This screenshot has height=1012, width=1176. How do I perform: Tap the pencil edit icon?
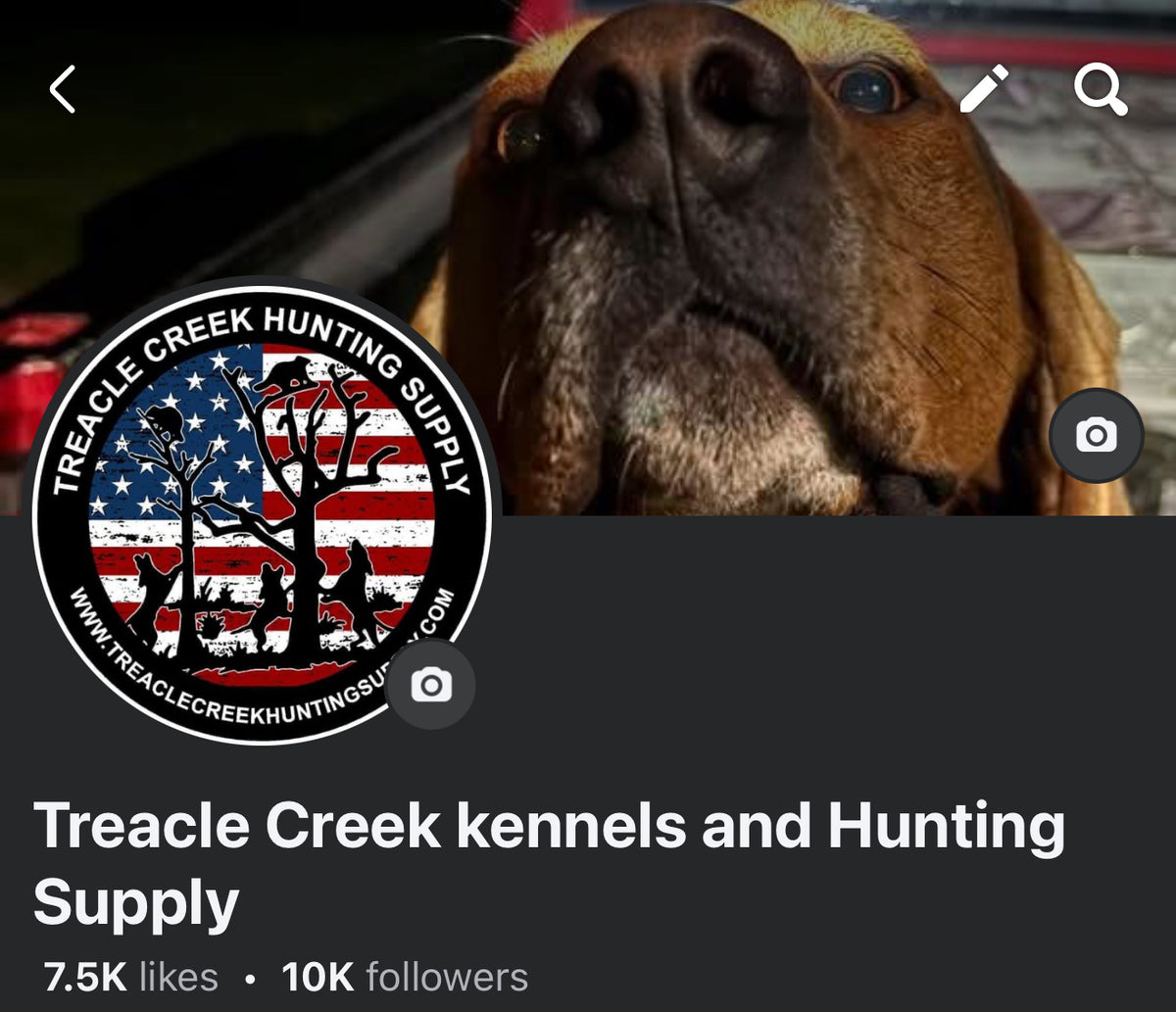click(983, 90)
